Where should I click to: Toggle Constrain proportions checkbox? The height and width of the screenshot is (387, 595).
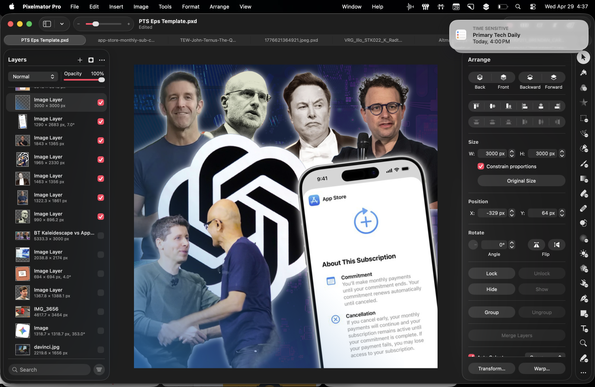pos(480,166)
